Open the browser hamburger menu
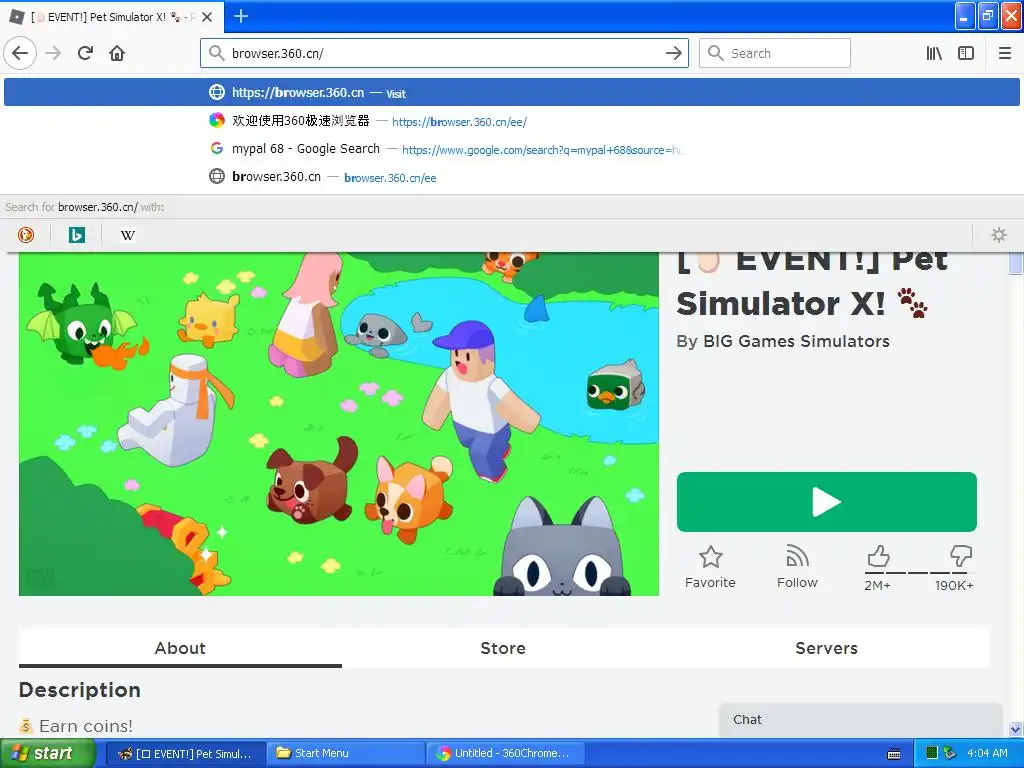The width and height of the screenshot is (1024, 768). pyautogui.click(x=1004, y=53)
